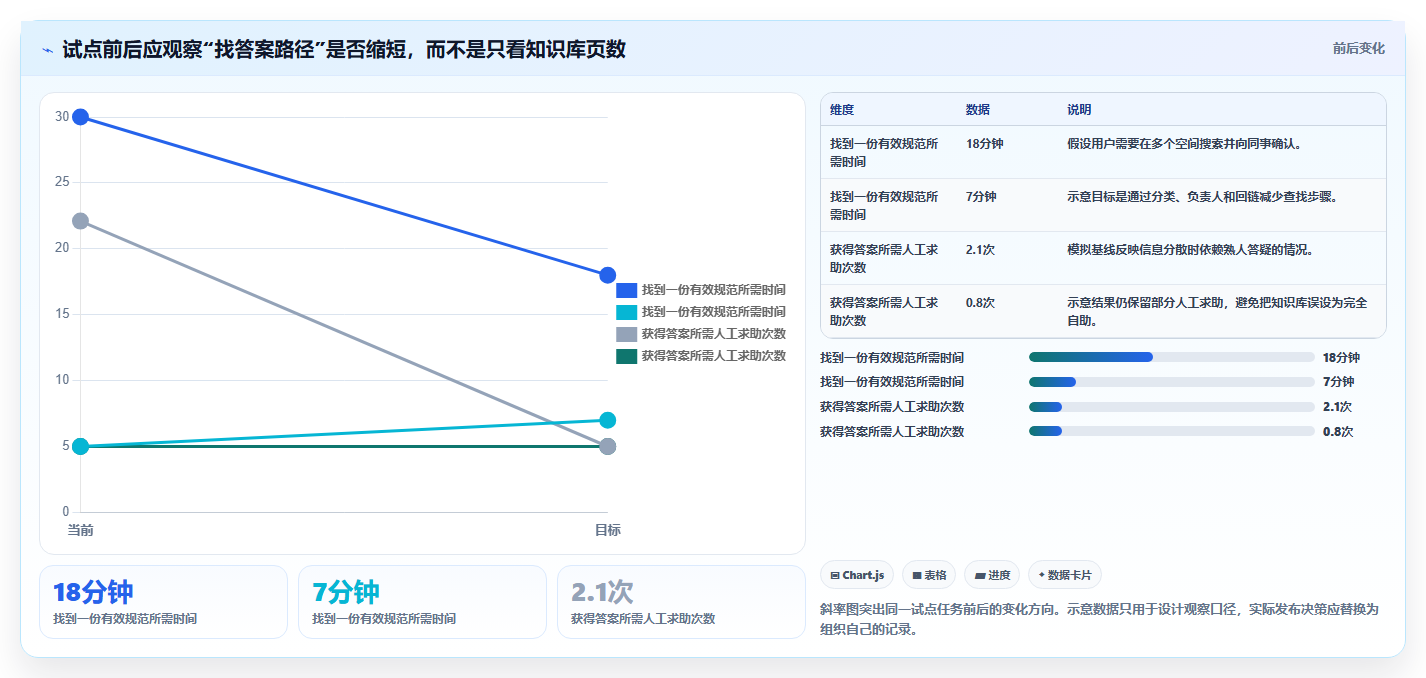Screen dimensions: 1426x678
Task: Click the progress bar labeled 18分钟
Action: click(x=1171, y=357)
